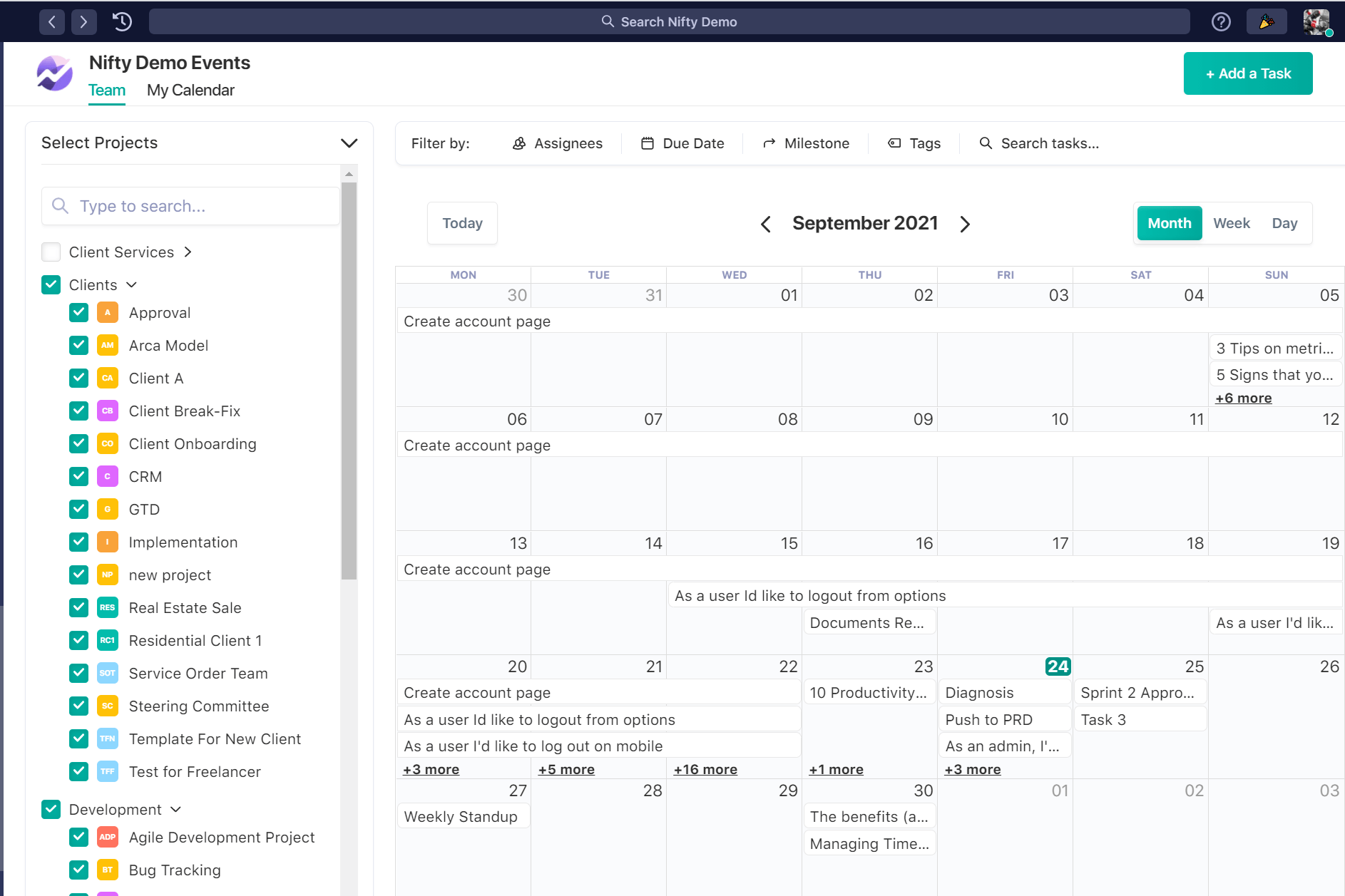Screen dimensions: 1345x896
Task: Click the Steering Committee SC icon
Action: coord(108,706)
